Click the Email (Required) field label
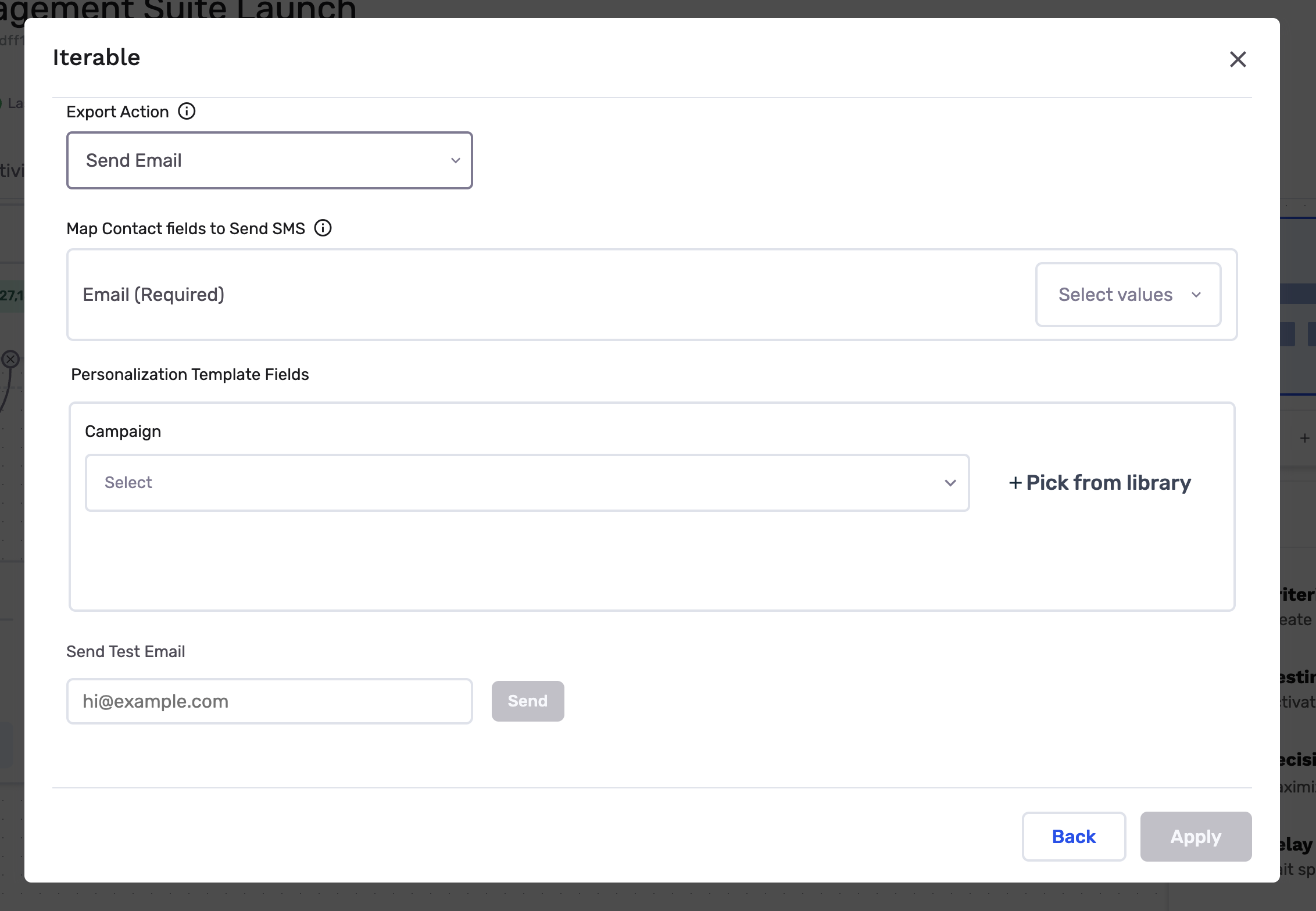The image size is (1316, 911). [153, 295]
